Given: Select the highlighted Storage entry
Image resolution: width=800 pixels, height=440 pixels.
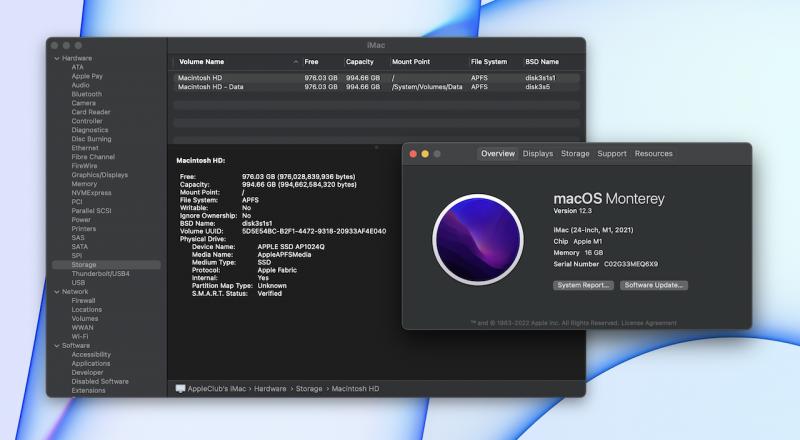Looking at the screenshot, I should (106, 264).
